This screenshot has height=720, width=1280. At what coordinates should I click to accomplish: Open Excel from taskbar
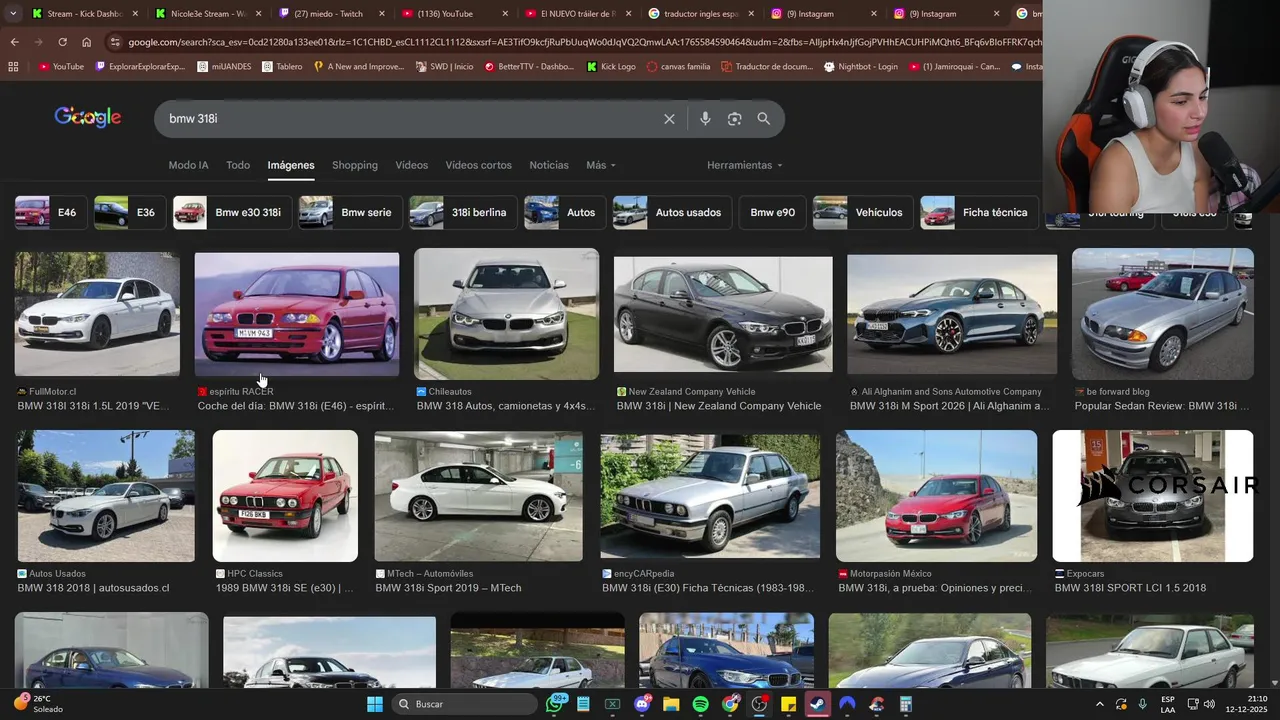point(613,704)
